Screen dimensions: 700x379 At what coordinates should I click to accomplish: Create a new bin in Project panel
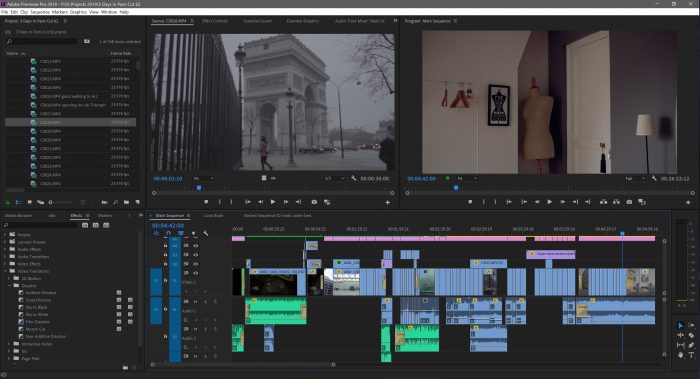(x=126, y=202)
